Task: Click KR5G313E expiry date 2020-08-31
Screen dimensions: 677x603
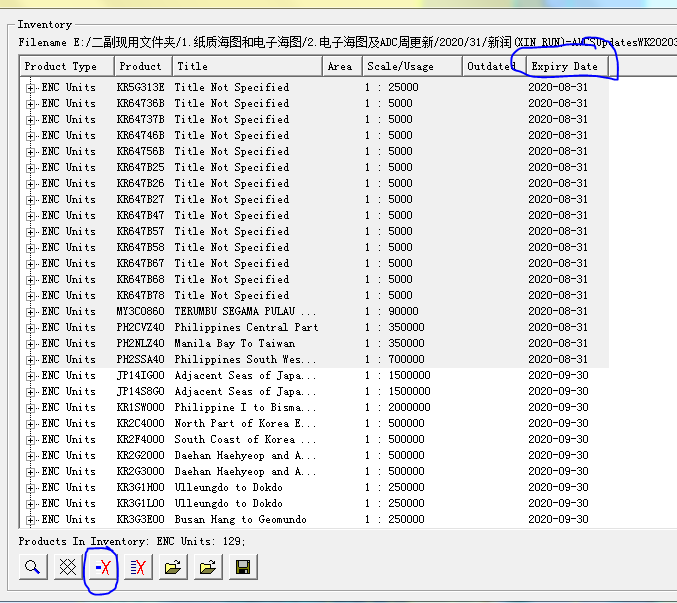Action: coord(558,87)
